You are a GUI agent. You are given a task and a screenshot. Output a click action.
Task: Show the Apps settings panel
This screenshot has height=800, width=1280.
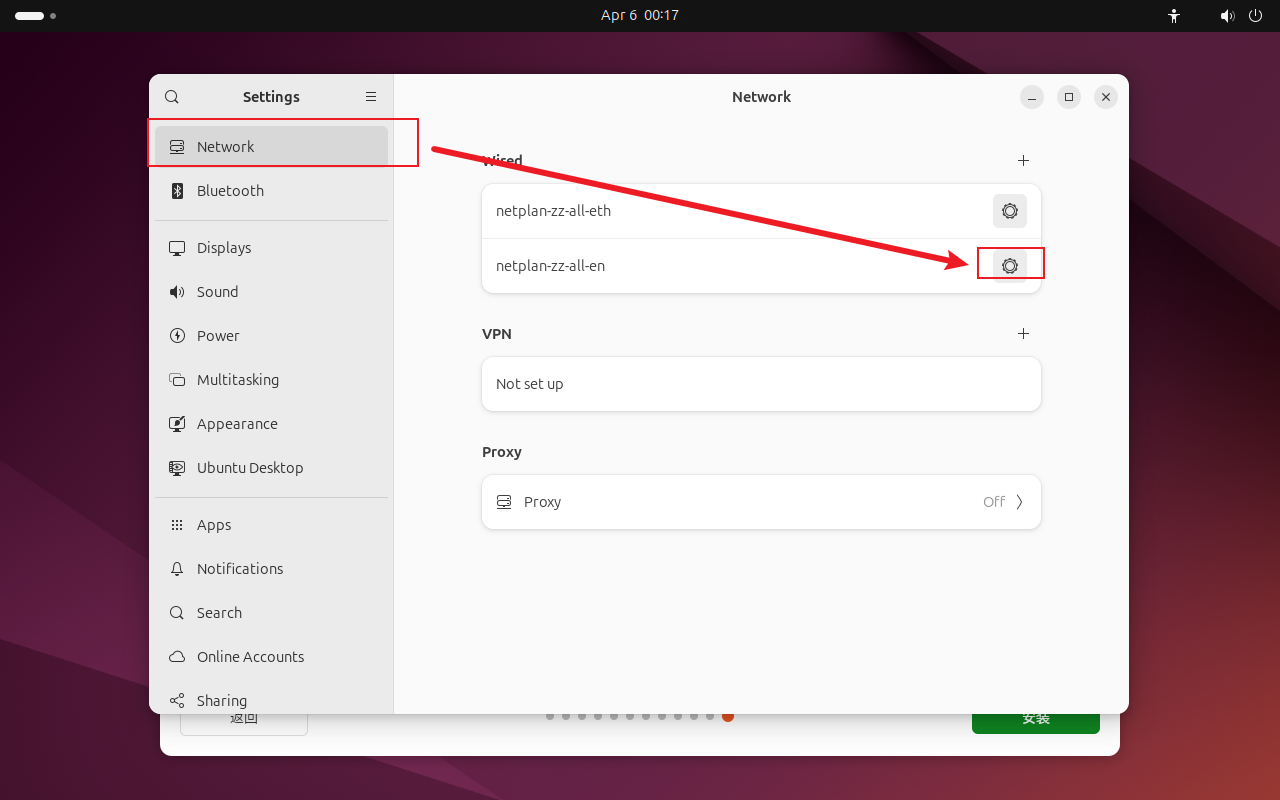coord(271,525)
